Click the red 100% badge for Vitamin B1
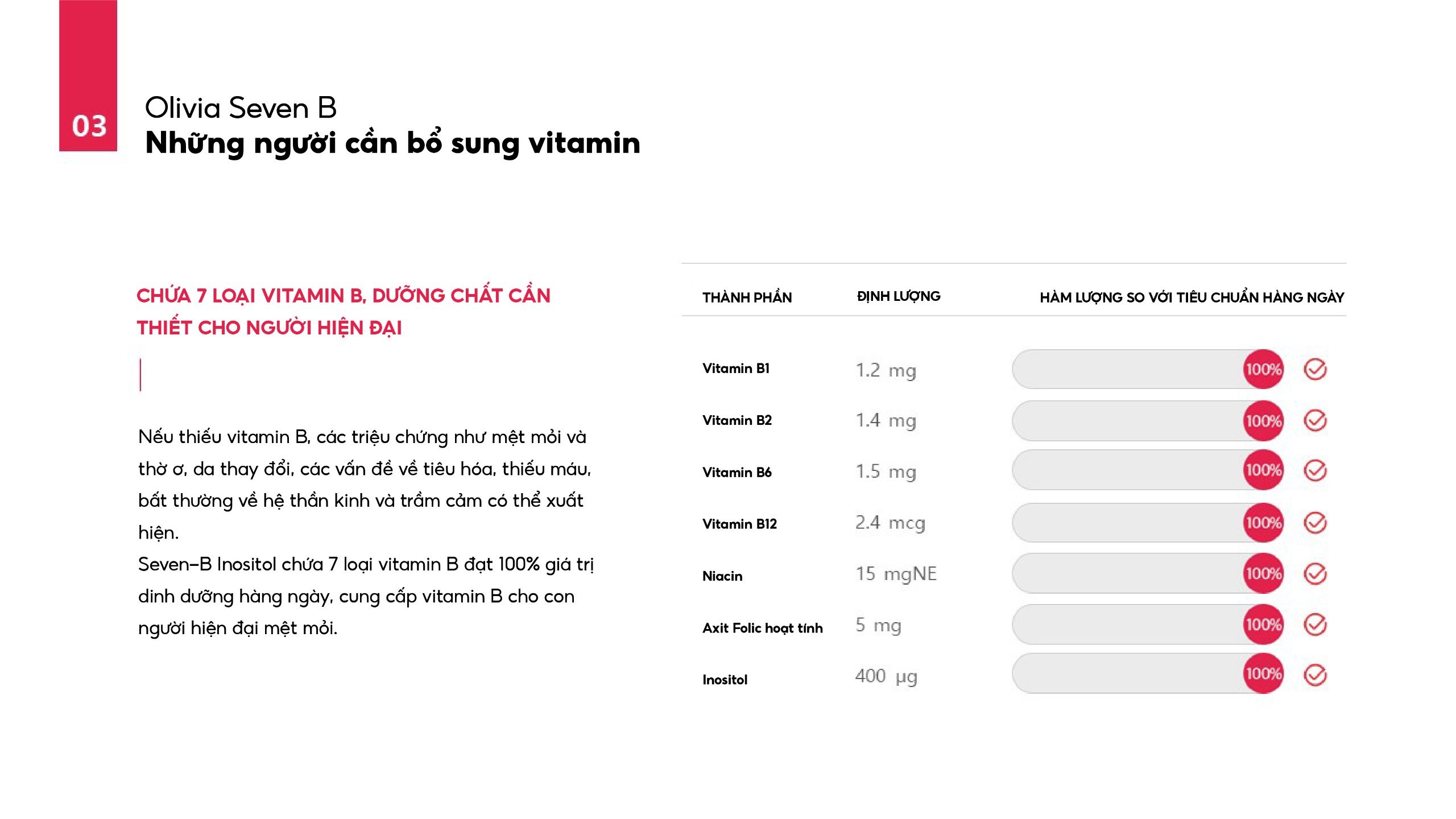This screenshot has width=1456, height=819. pos(1263,370)
